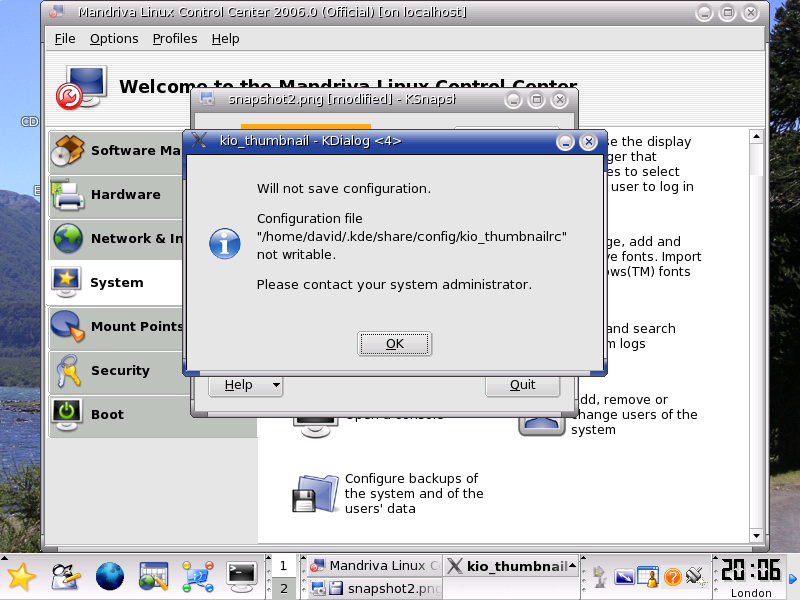Select the Boot category
Screen dimensions: 800x600
point(152,415)
